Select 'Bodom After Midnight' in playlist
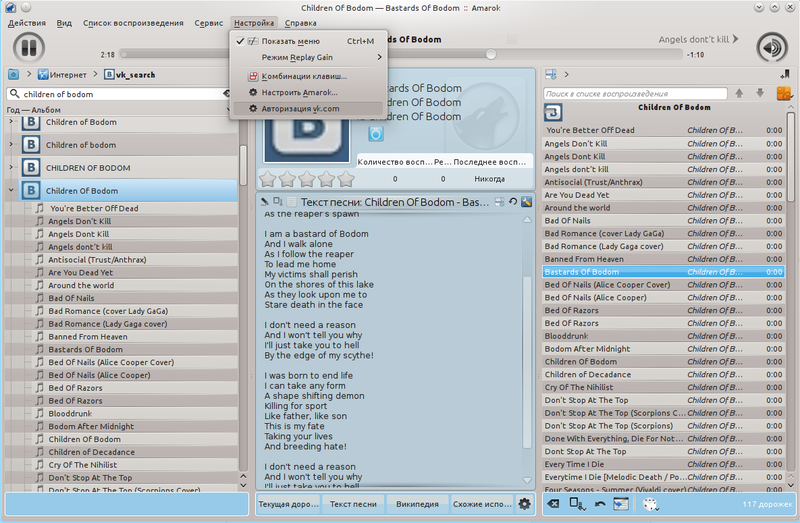Screen dimensions: 800x523 tap(663, 349)
